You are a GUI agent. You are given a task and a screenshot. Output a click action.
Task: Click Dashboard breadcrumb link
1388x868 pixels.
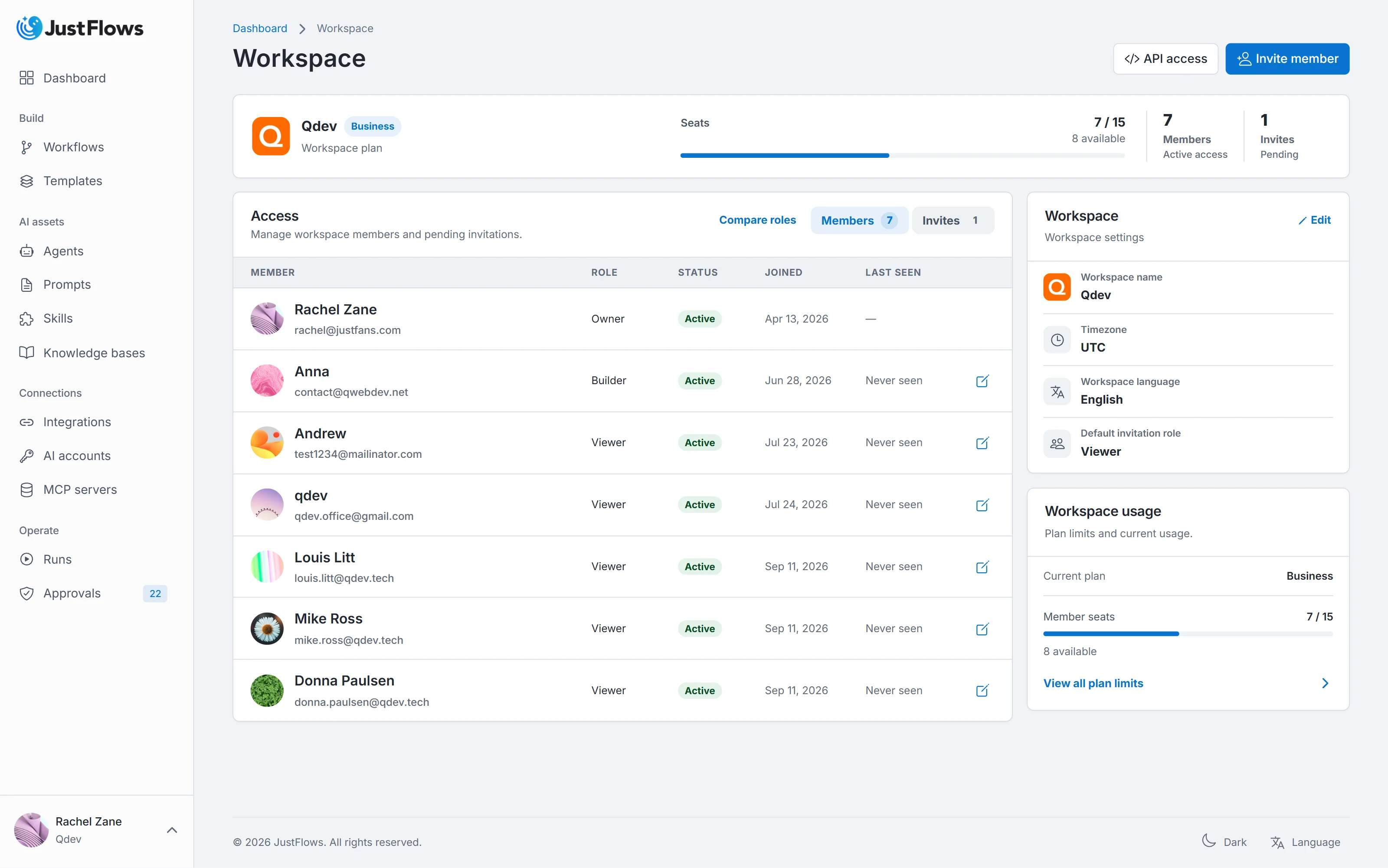click(259, 28)
